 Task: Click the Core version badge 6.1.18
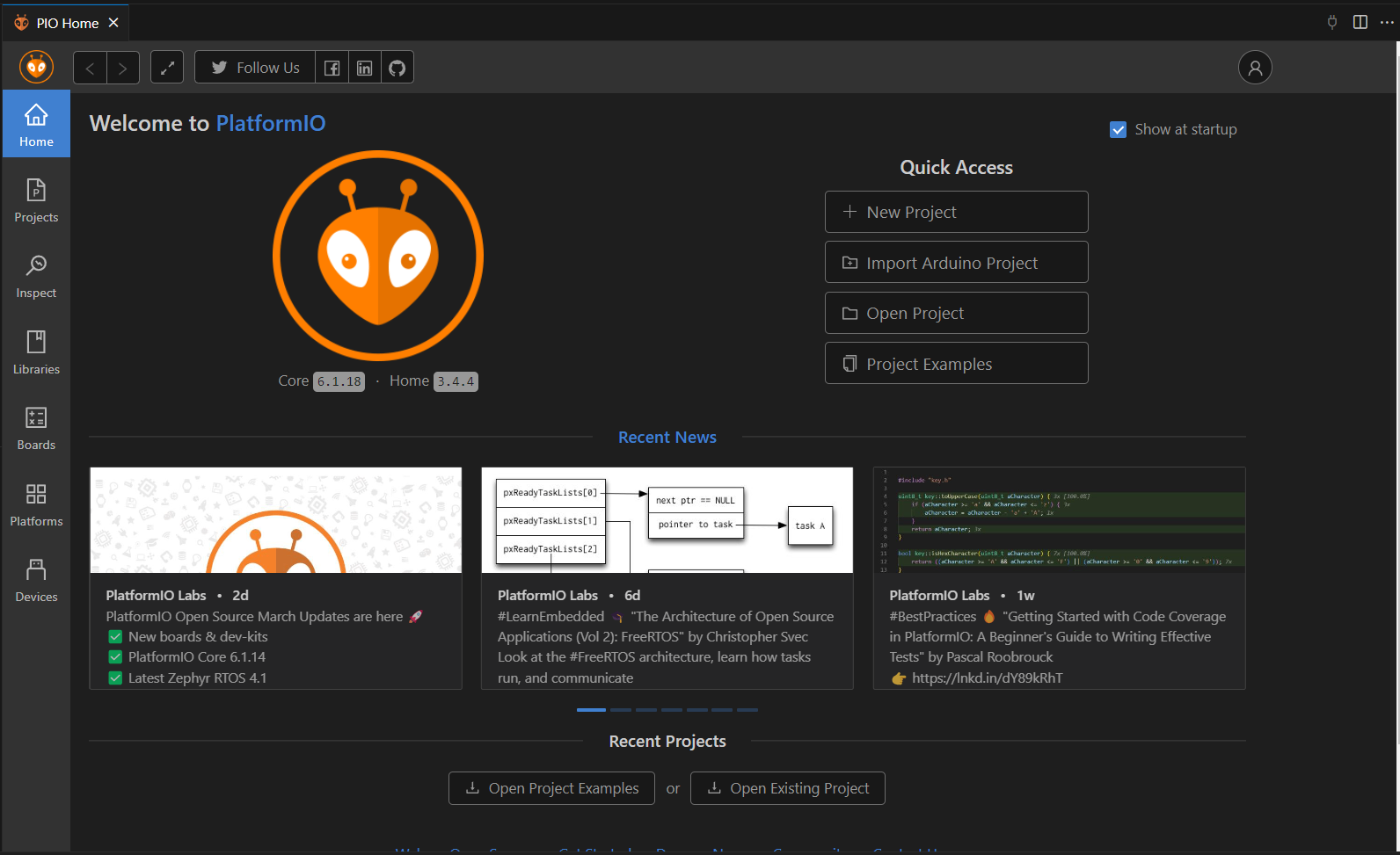tap(339, 381)
